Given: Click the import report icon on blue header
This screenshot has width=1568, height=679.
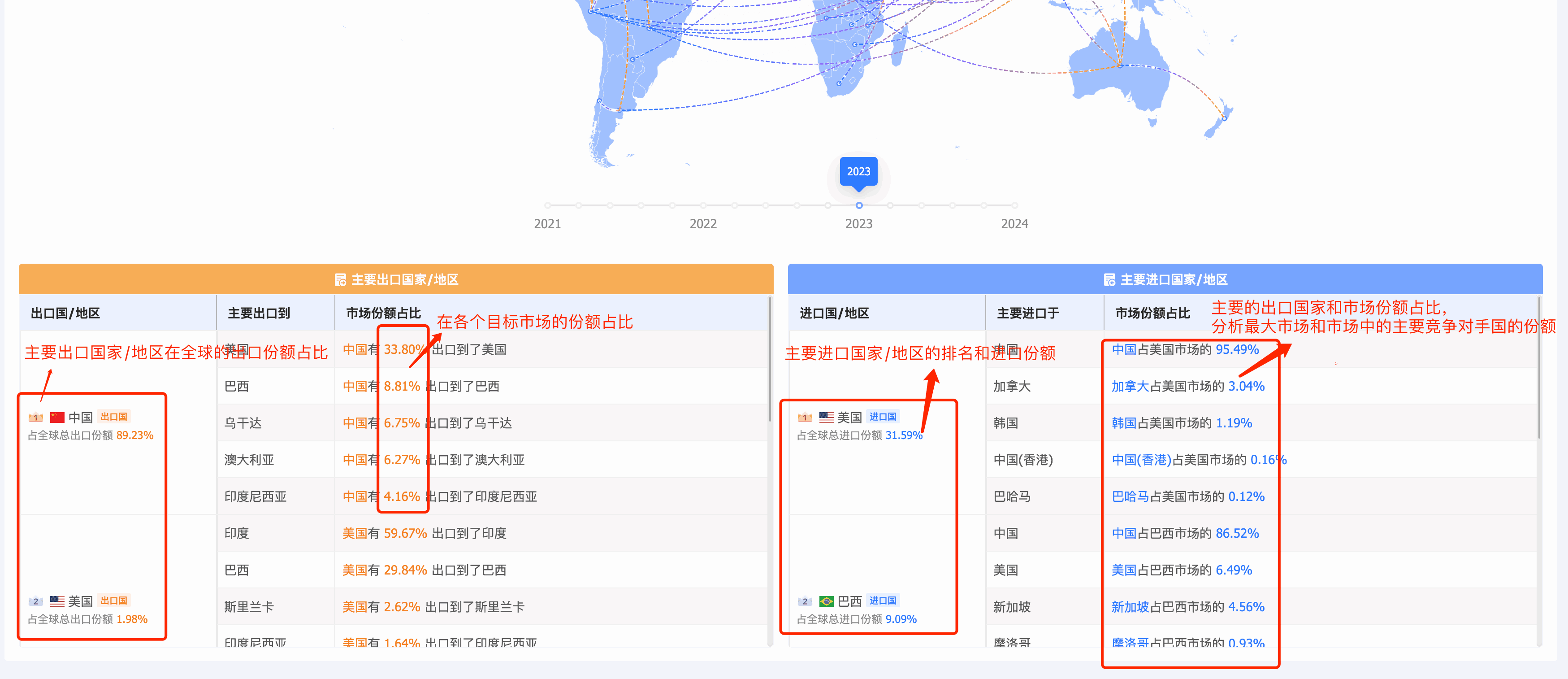Looking at the screenshot, I should tap(1110, 280).
